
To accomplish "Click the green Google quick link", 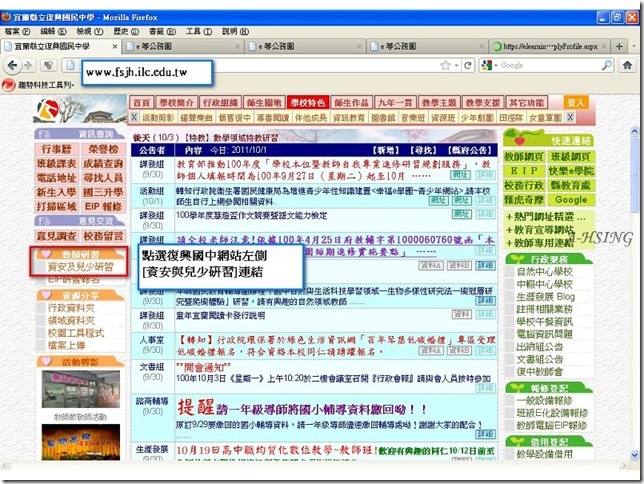I will (571, 200).
